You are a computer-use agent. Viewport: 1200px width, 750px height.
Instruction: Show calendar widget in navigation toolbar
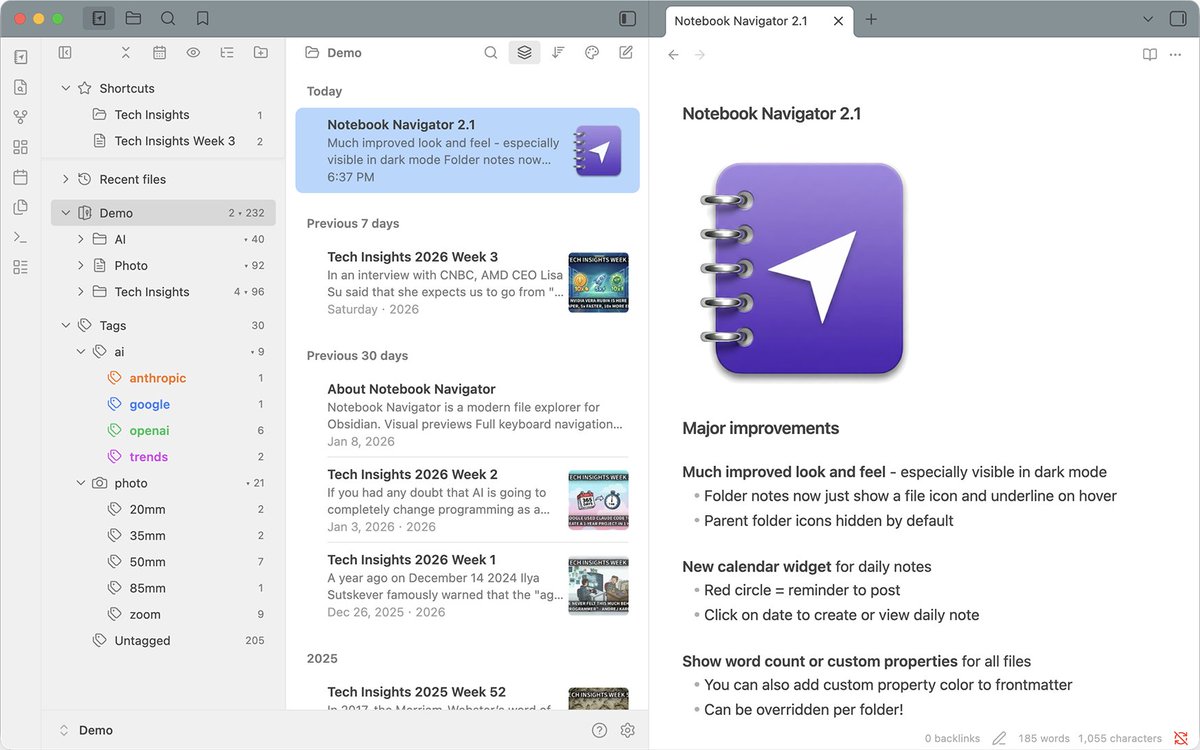tap(159, 53)
